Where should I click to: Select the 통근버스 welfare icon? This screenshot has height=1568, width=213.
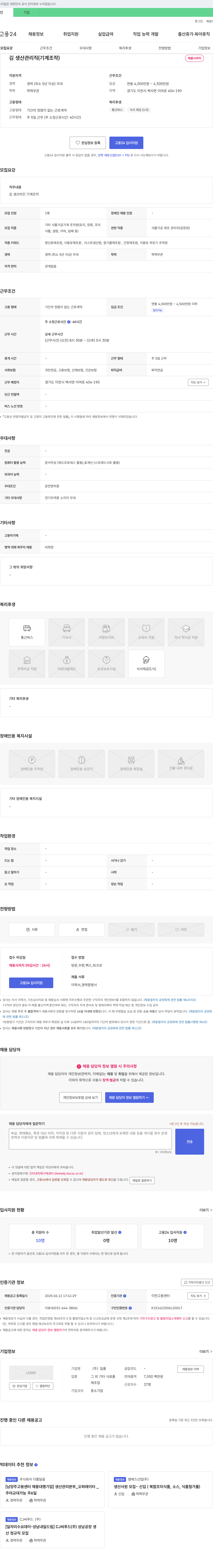(27, 632)
